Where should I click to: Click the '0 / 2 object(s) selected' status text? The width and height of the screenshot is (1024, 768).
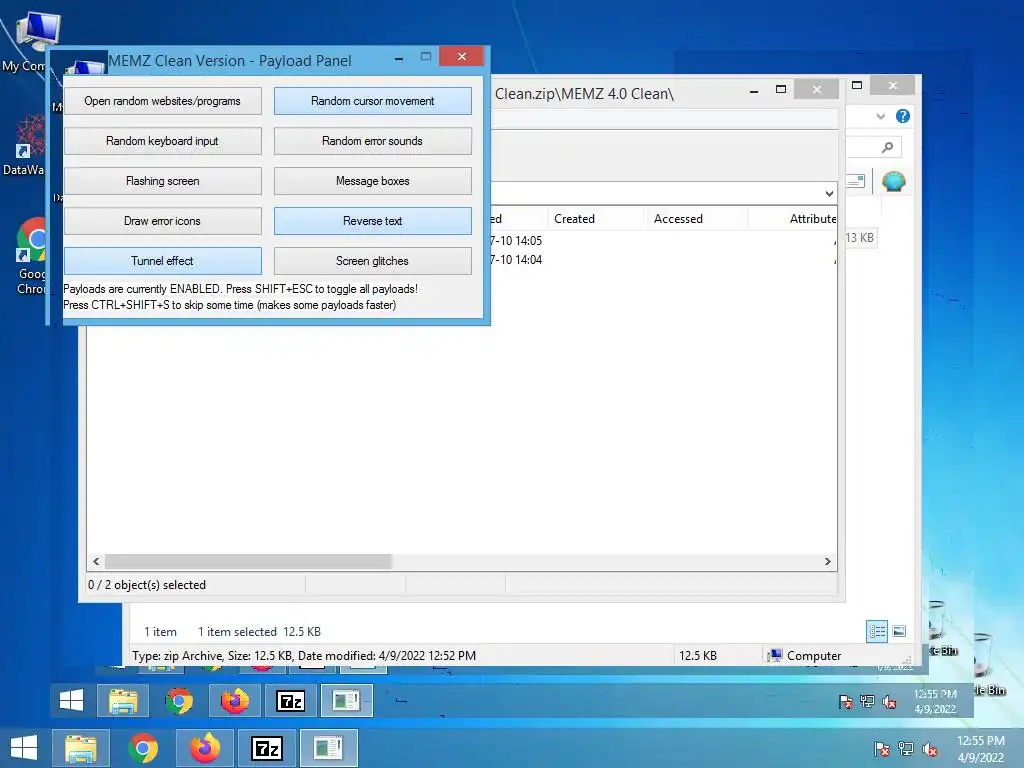147,585
